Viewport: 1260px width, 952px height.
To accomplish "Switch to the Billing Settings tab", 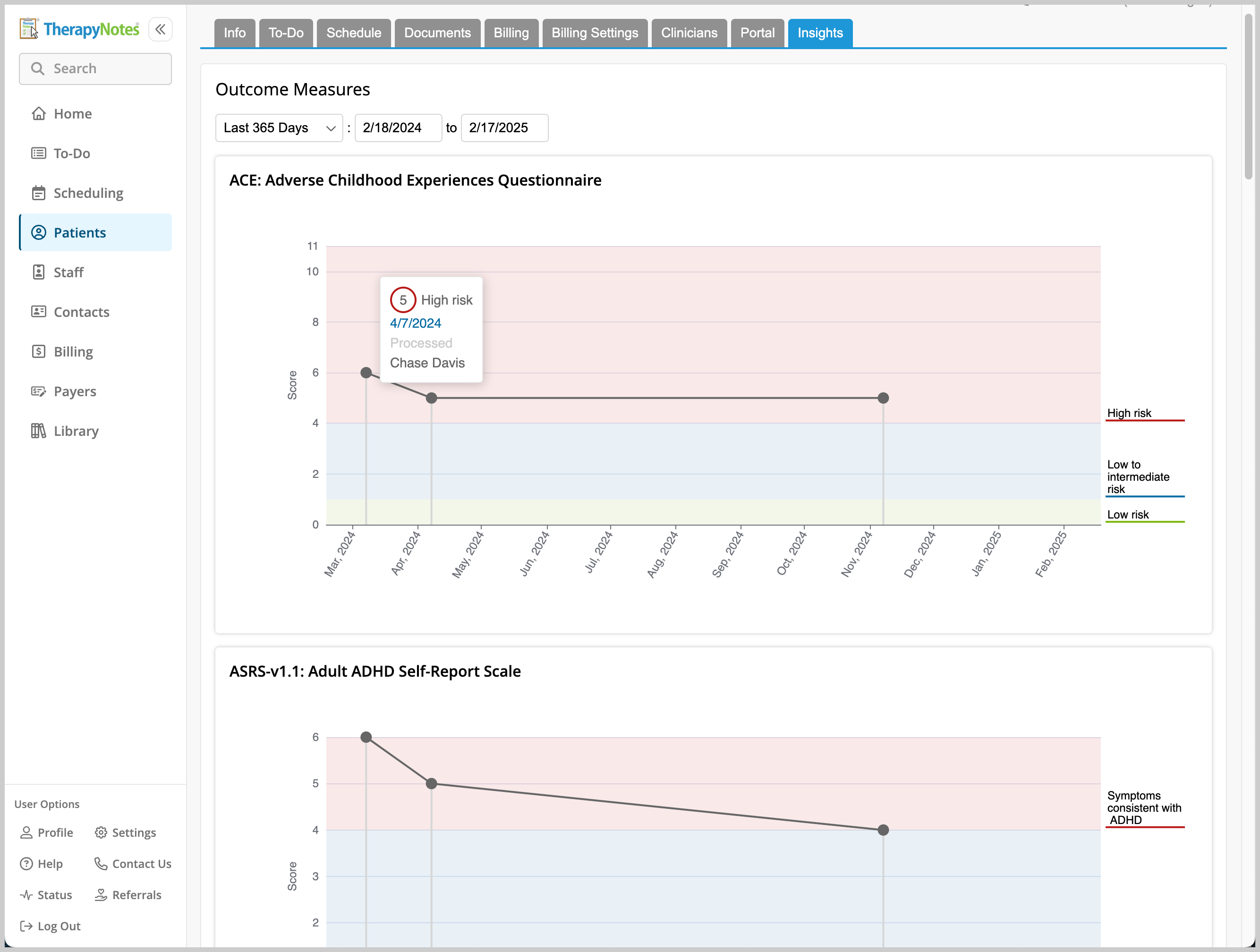I will coord(594,33).
